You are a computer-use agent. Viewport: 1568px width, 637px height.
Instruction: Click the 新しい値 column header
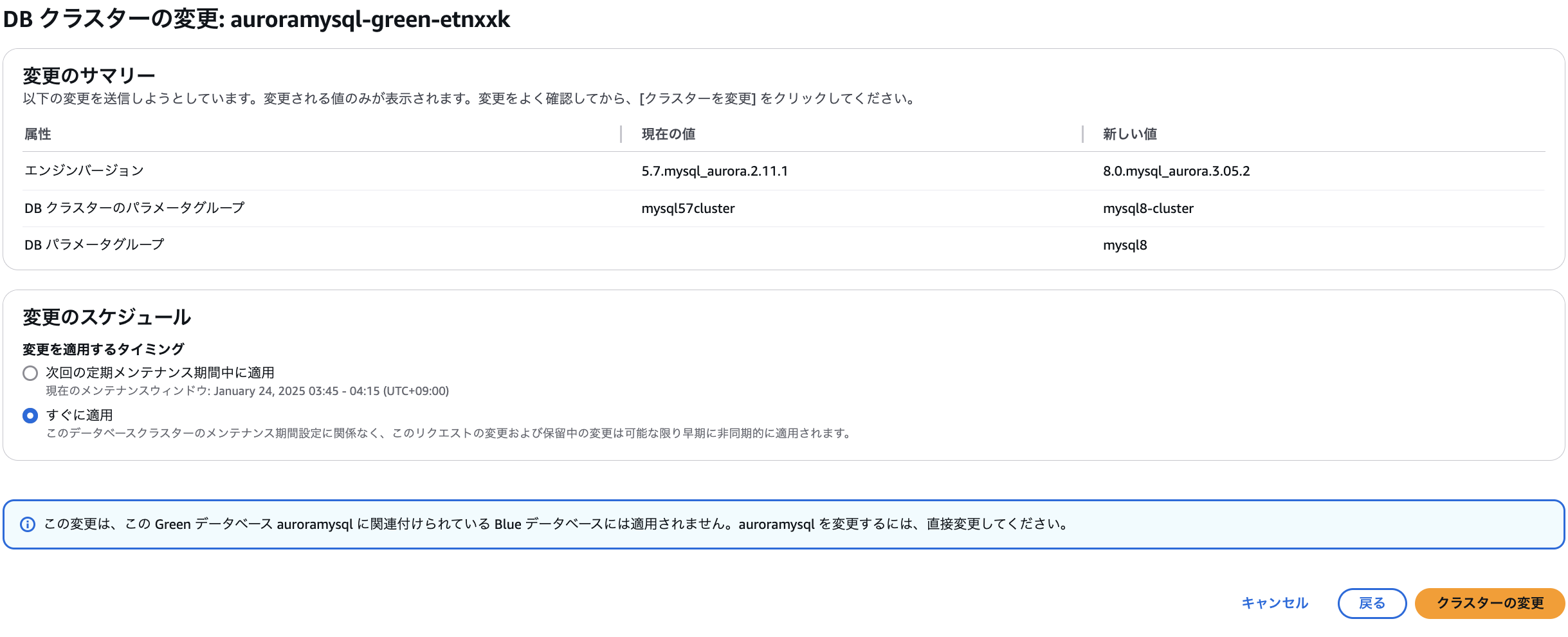1129,134
